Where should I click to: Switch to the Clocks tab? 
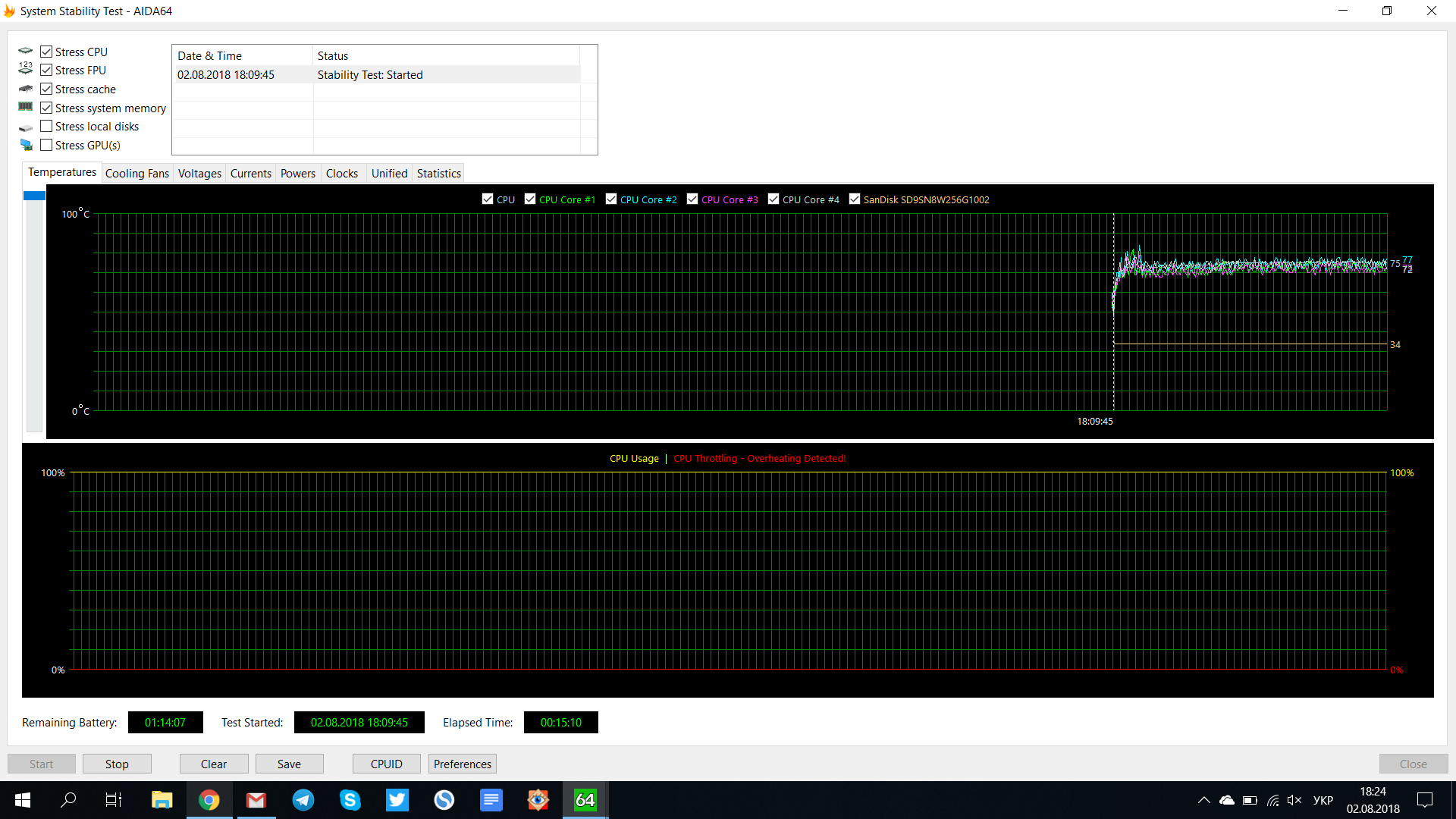[x=341, y=174]
